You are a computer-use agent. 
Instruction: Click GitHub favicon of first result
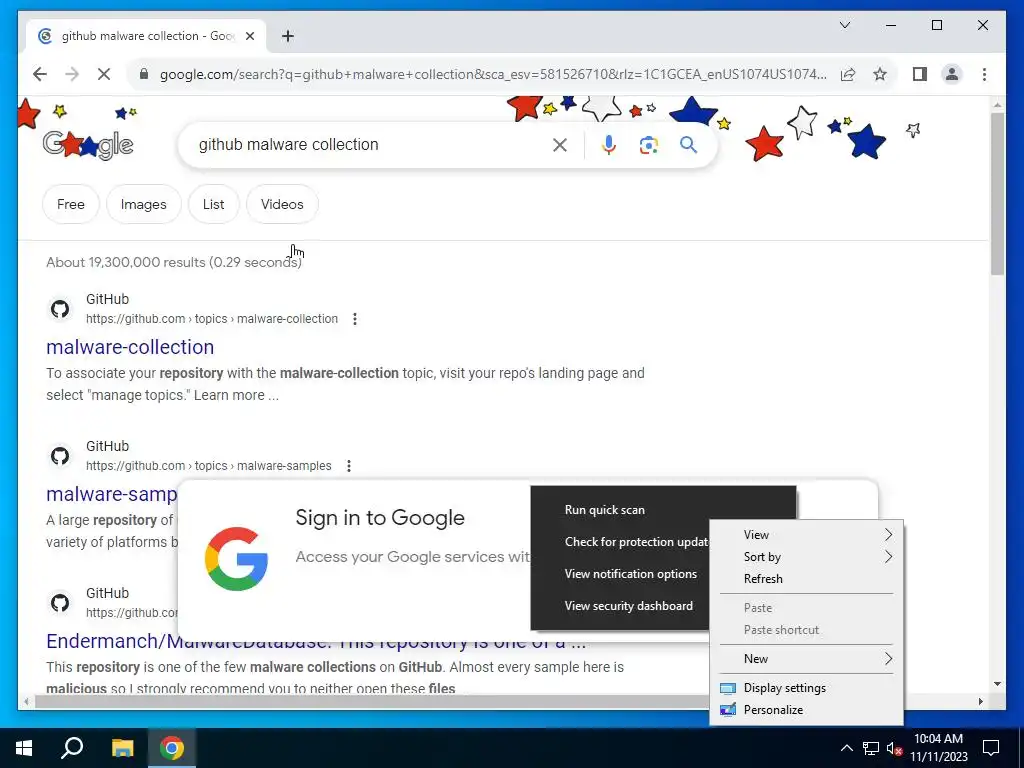tap(60, 309)
